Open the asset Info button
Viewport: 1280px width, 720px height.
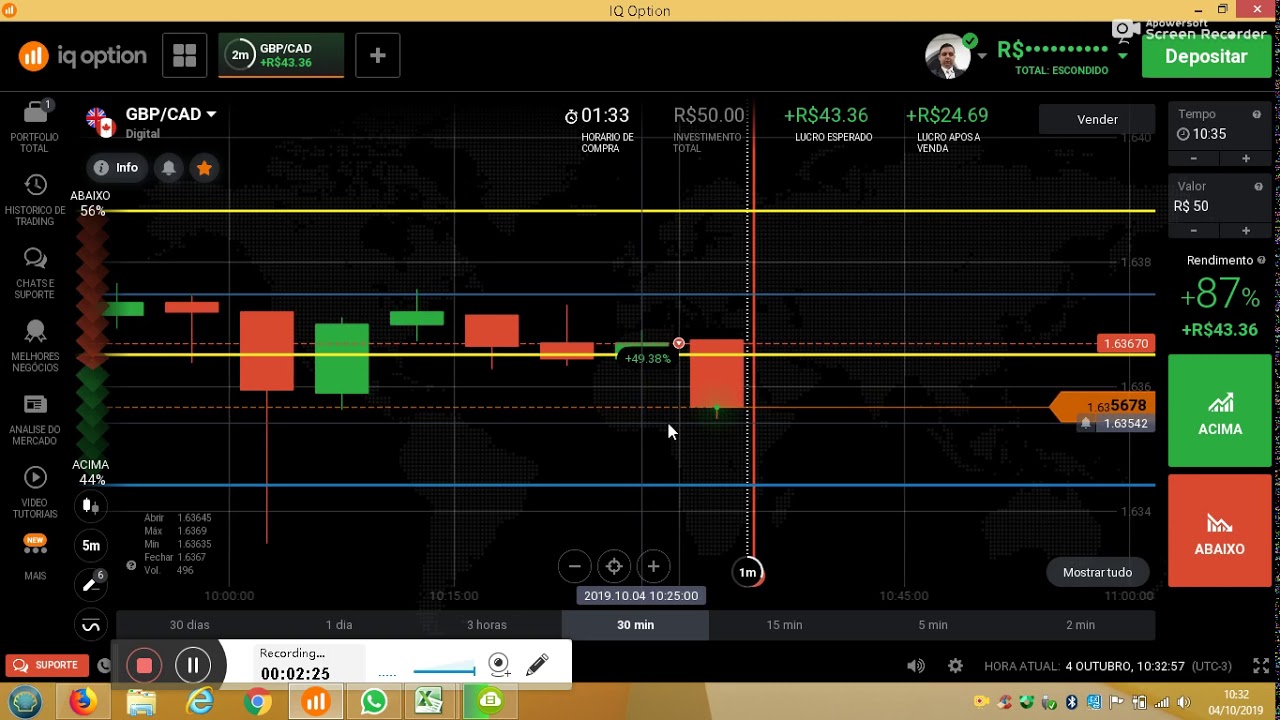115,168
